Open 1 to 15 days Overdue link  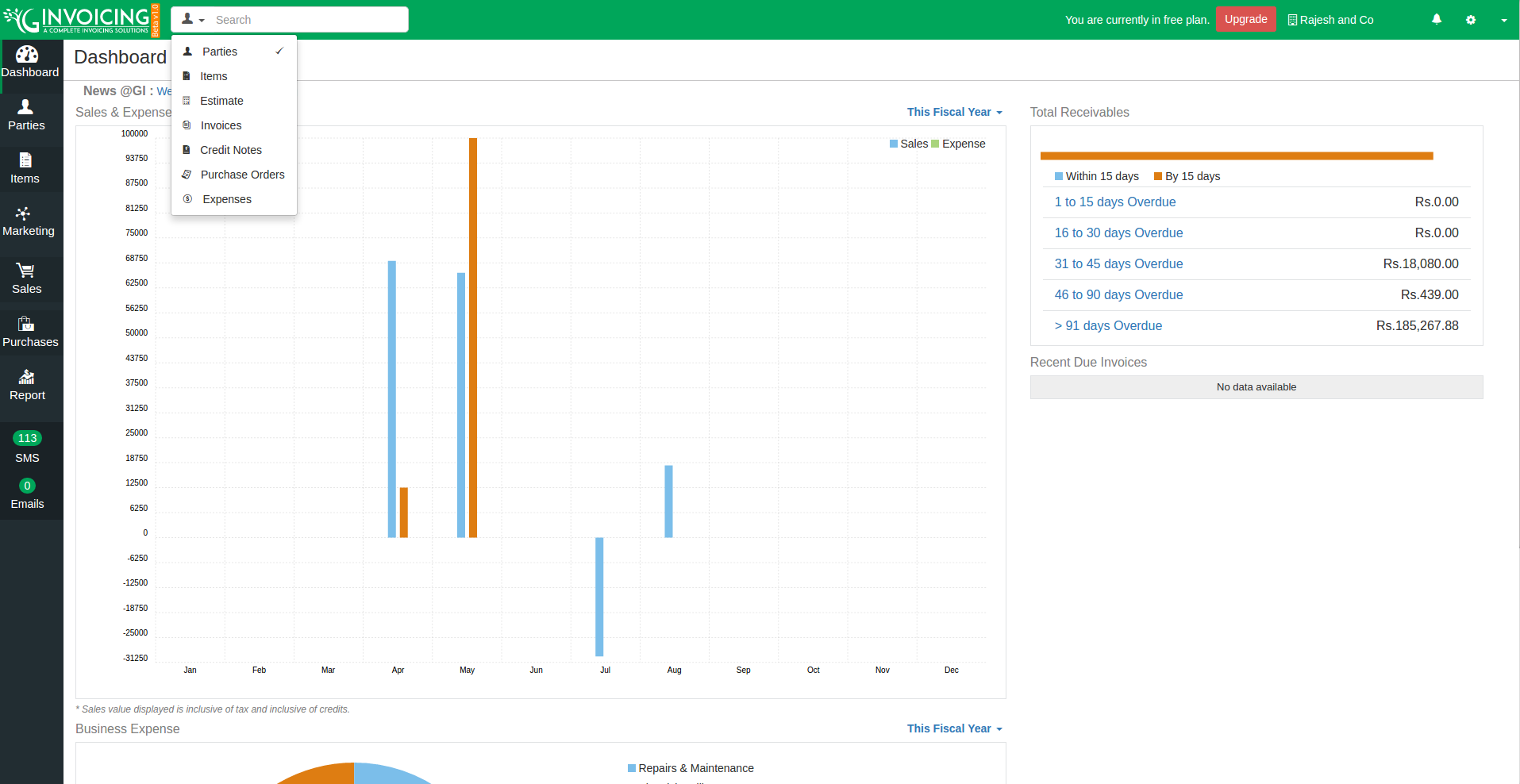tap(1114, 202)
